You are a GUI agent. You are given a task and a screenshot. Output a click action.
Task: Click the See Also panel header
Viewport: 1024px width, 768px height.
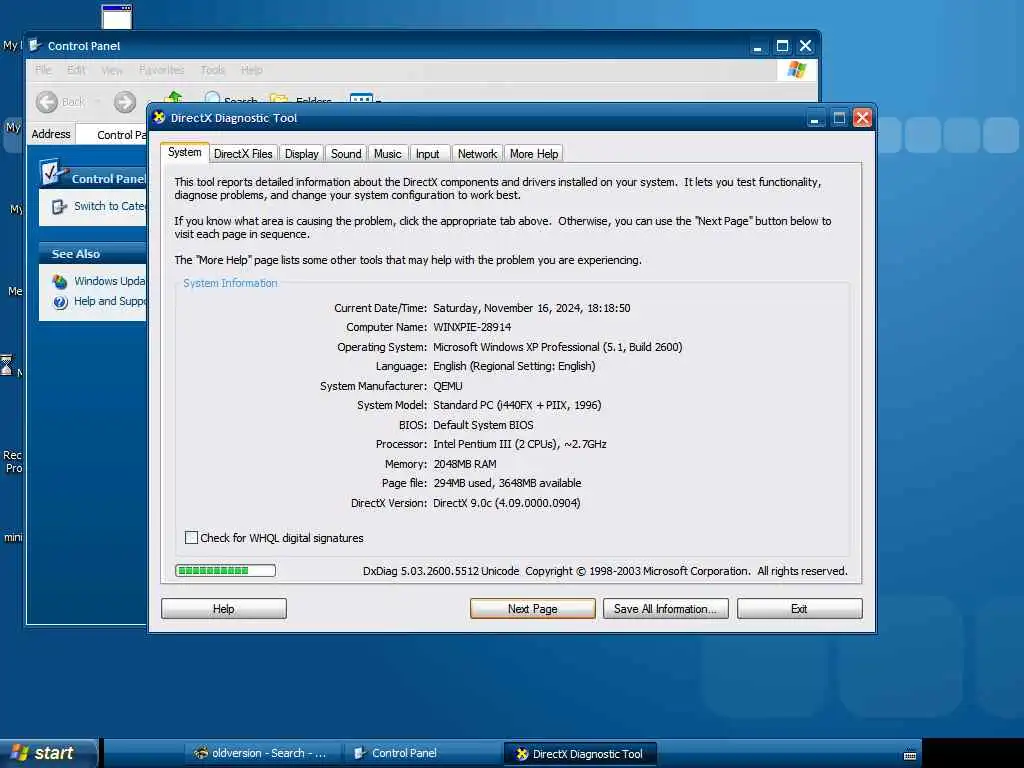(93, 253)
